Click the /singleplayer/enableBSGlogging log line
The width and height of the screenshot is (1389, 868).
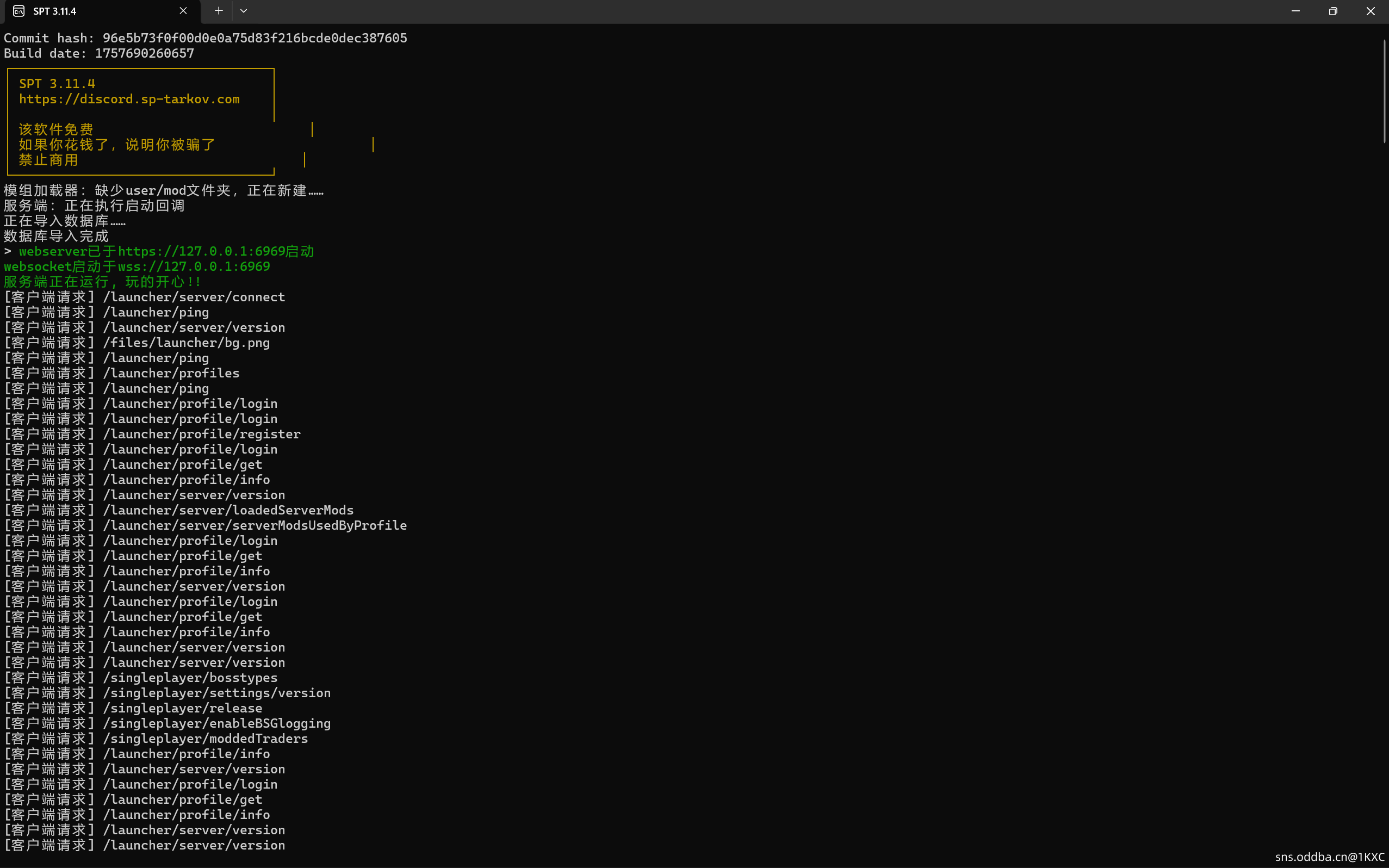[216, 724]
